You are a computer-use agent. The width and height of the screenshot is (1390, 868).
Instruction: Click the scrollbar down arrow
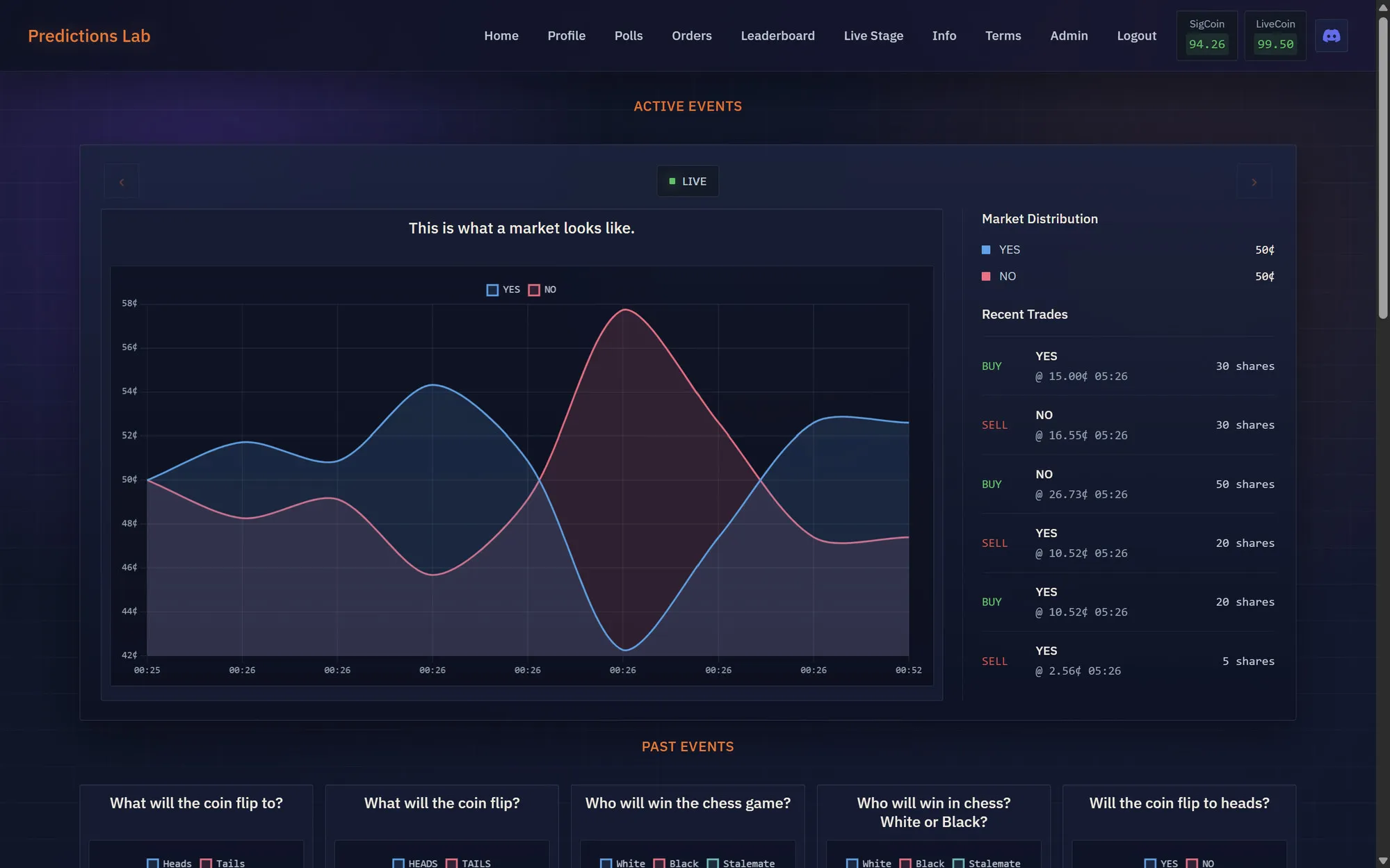[x=1383, y=862]
